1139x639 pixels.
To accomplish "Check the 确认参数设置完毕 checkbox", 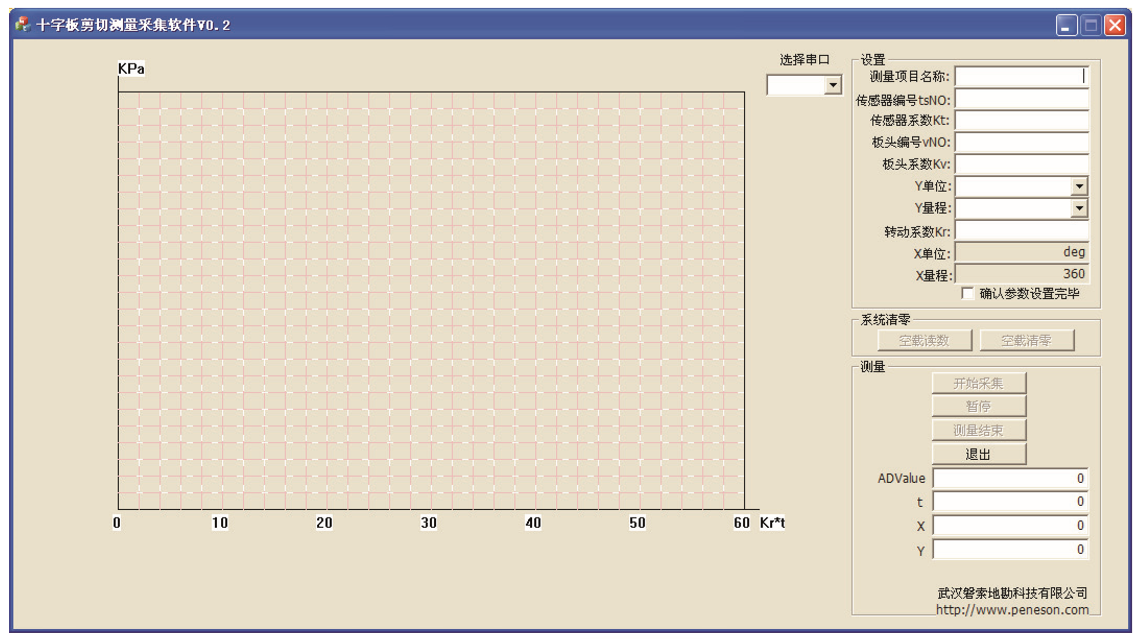I will click(x=967, y=294).
